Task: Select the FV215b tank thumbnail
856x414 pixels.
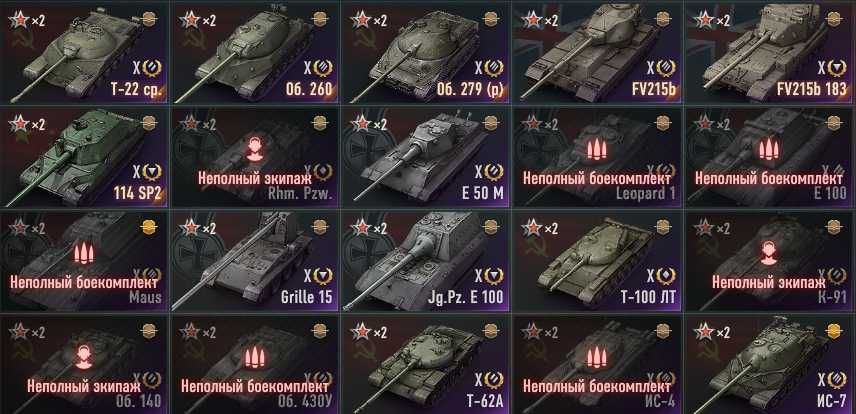Action: coord(597,52)
